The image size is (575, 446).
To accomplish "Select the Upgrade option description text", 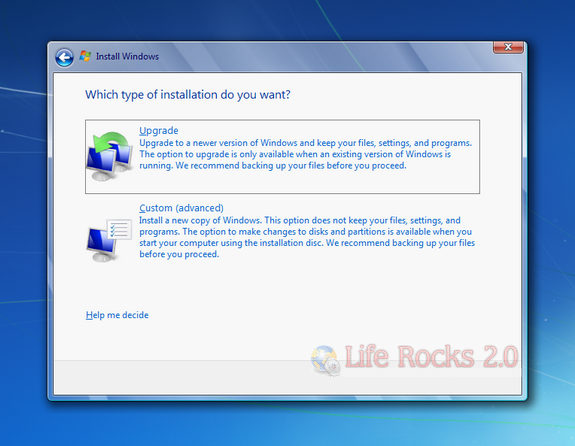I will coord(305,154).
